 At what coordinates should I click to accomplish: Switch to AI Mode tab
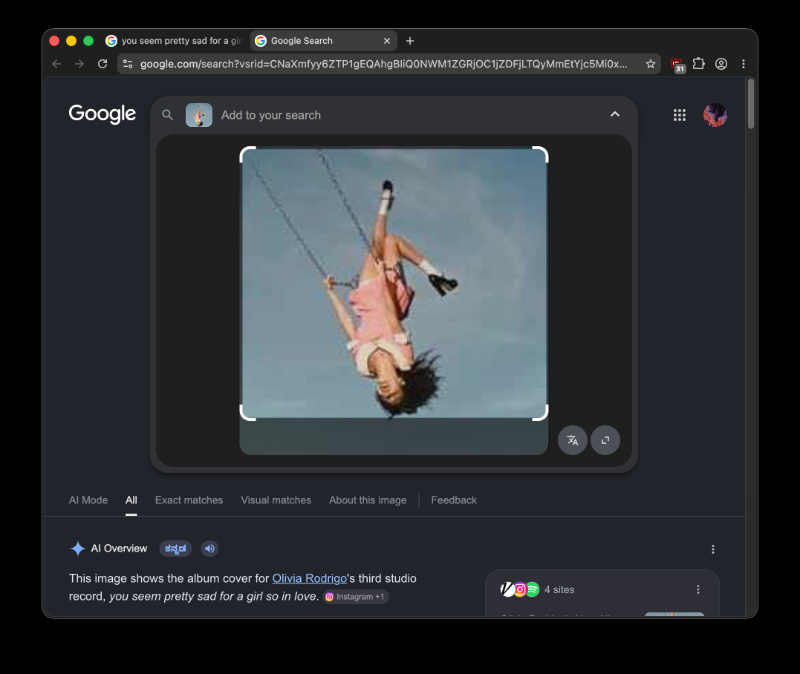(x=88, y=500)
